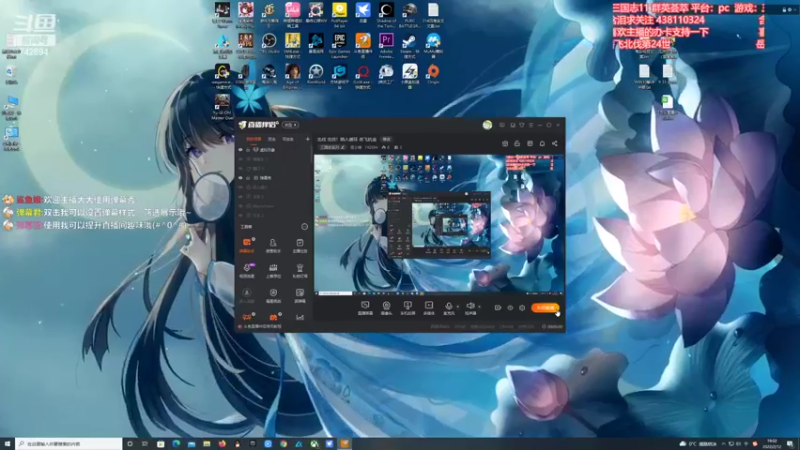
Task: Click the user avatar in streaming app title bar
Action: click(x=487, y=125)
